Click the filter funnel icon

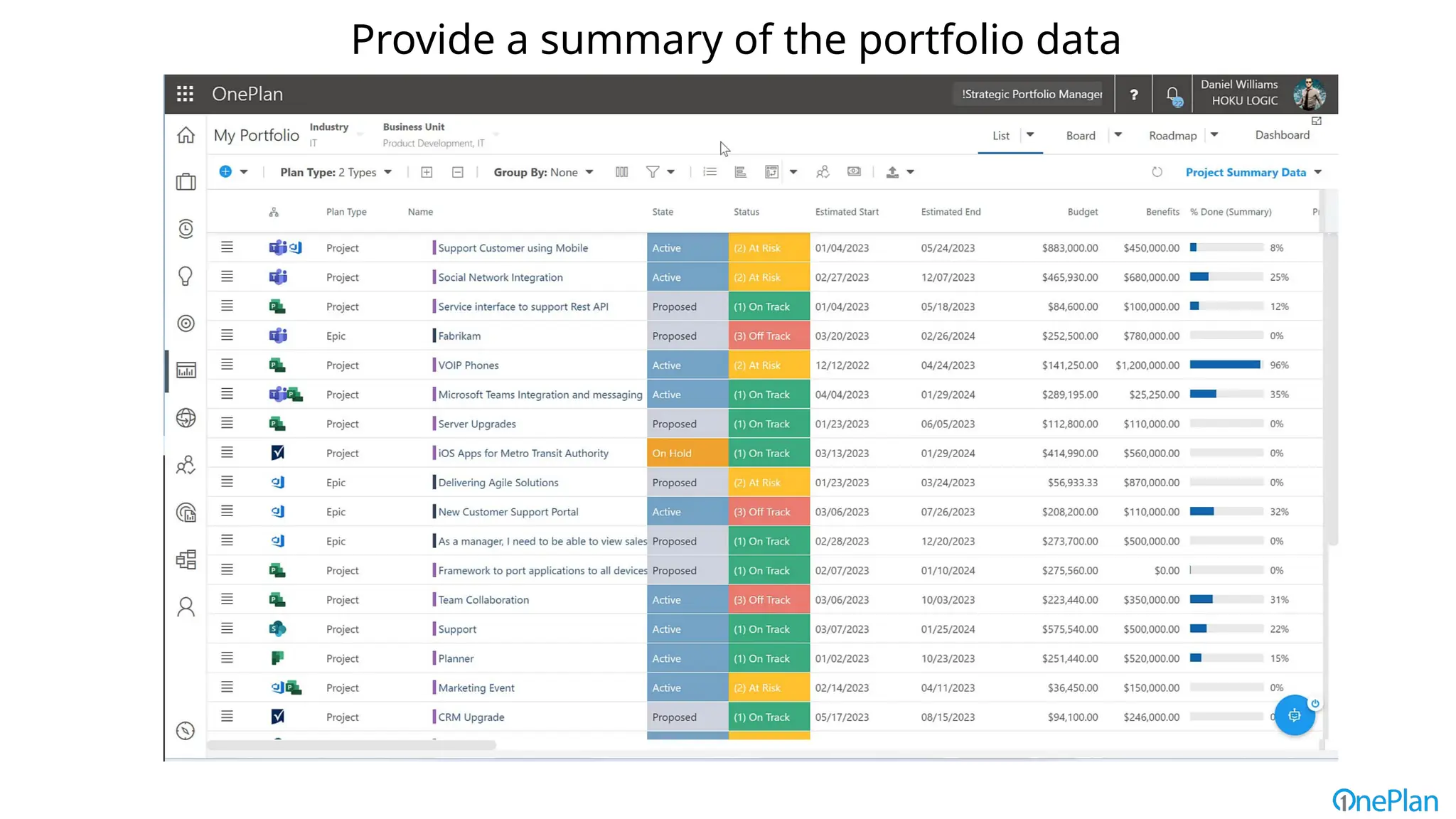tap(652, 172)
